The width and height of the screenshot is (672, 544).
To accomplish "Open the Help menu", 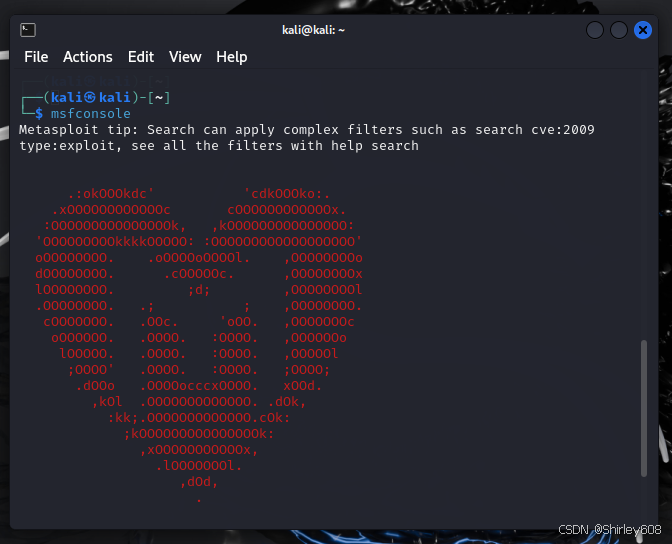I will pos(231,57).
